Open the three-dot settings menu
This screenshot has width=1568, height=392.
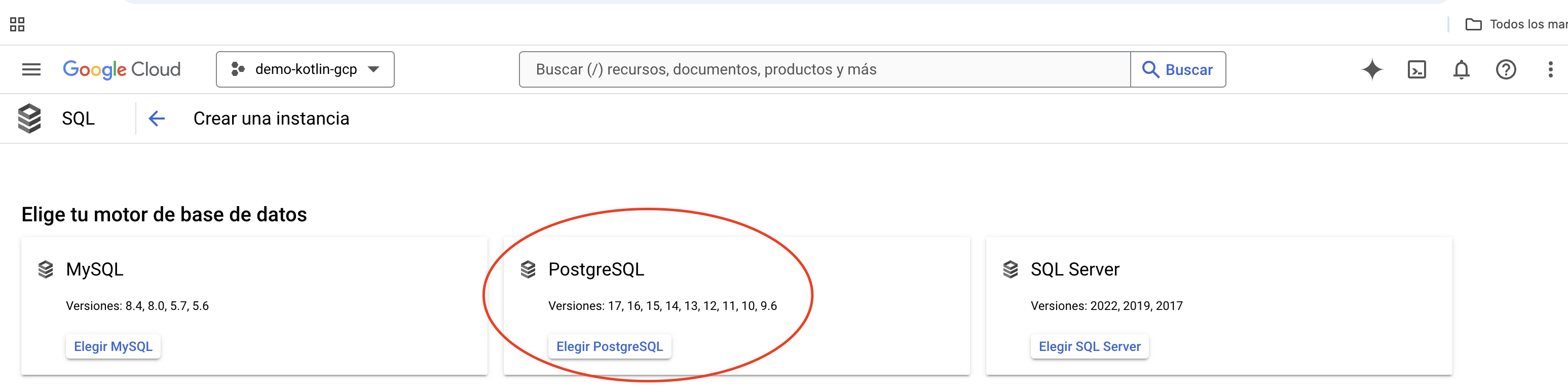click(1550, 69)
